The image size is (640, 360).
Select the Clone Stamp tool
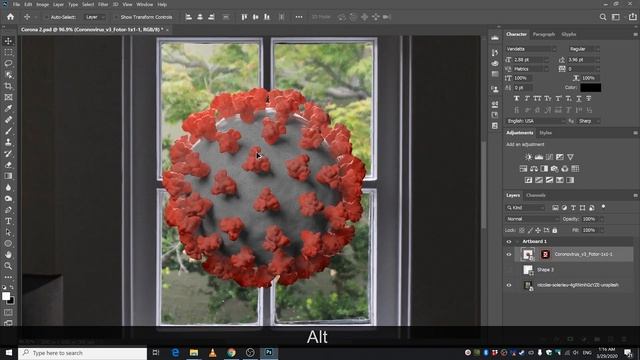click(x=8, y=142)
